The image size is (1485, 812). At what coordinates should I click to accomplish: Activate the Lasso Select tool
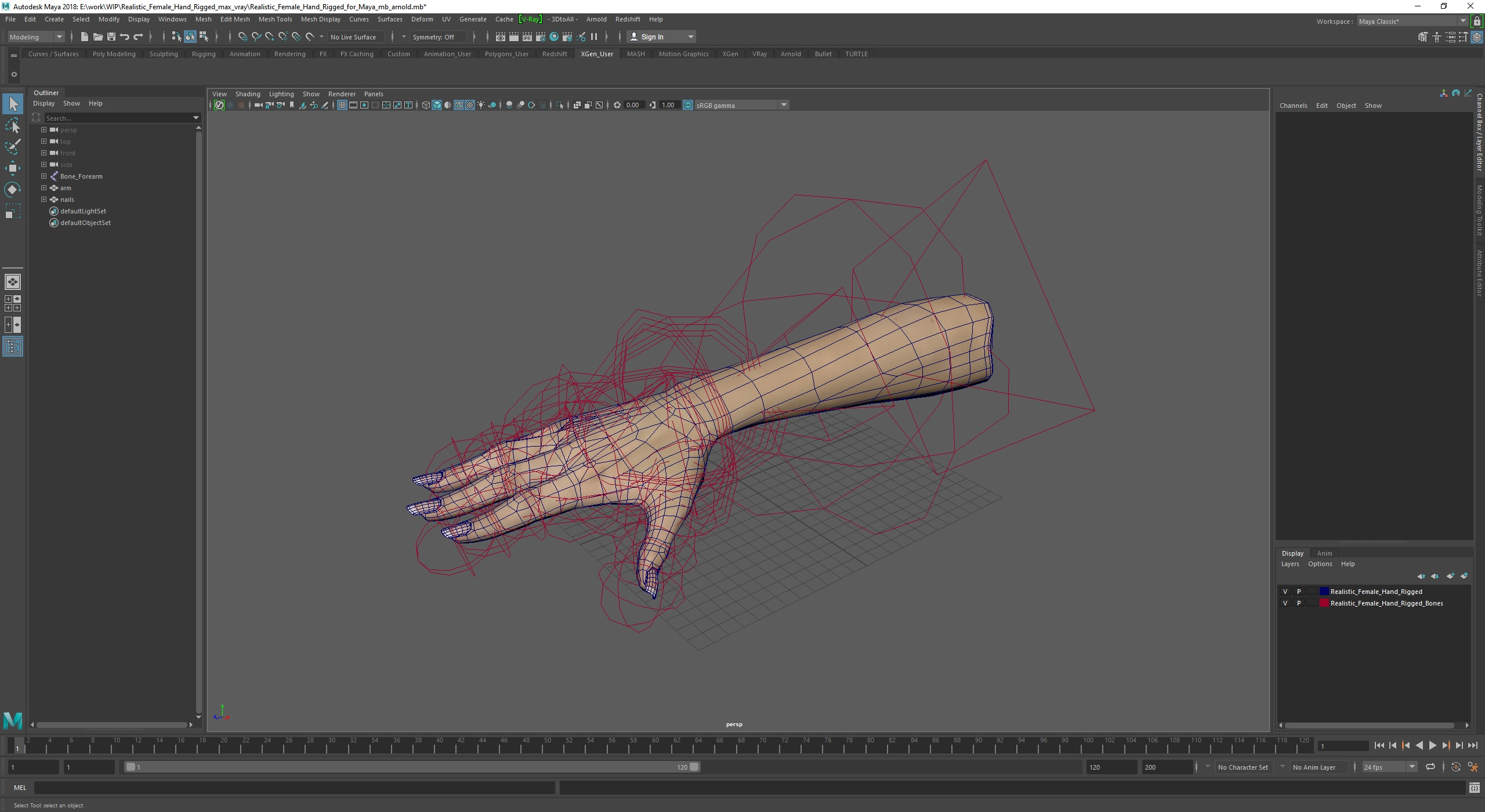13,125
